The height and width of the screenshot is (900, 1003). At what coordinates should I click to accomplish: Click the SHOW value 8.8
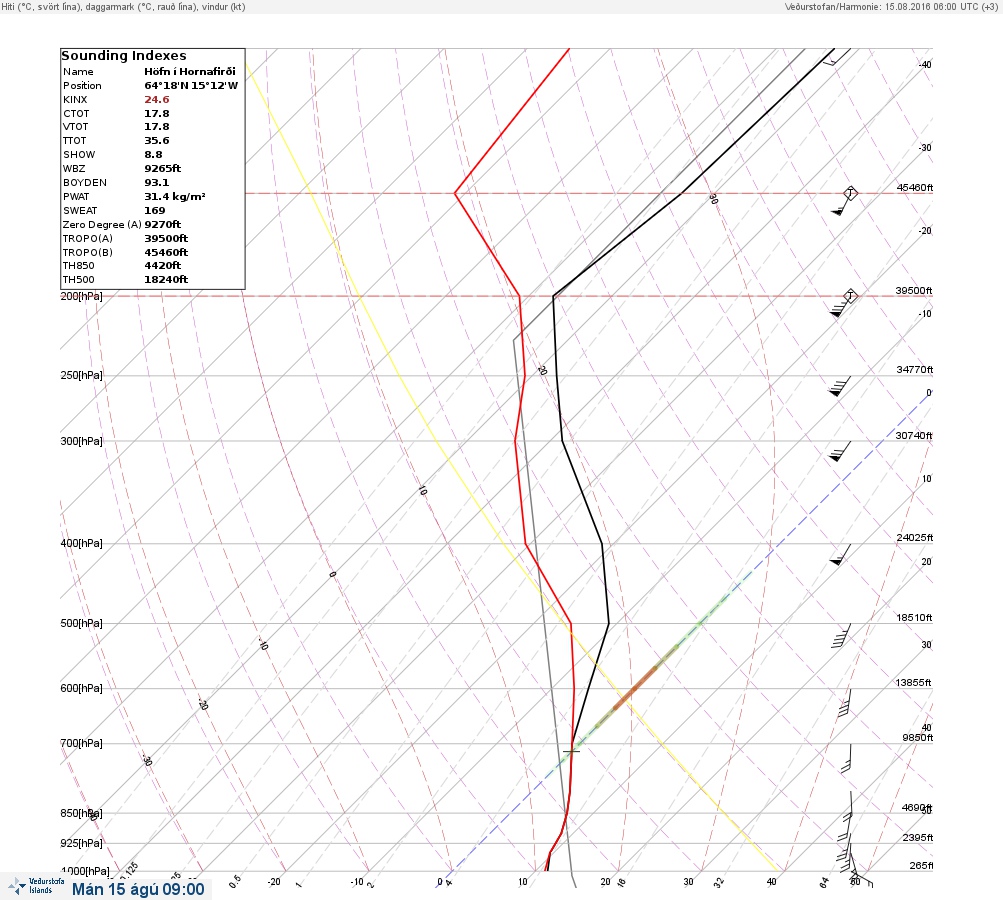click(154, 155)
